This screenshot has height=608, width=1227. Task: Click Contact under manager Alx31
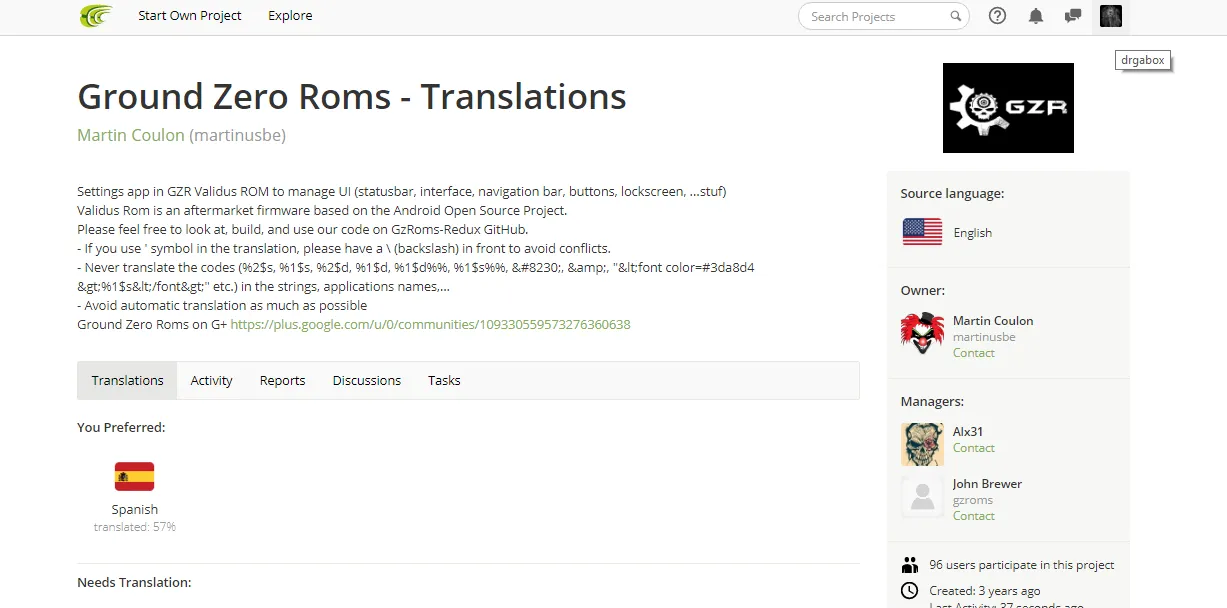tap(974, 448)
